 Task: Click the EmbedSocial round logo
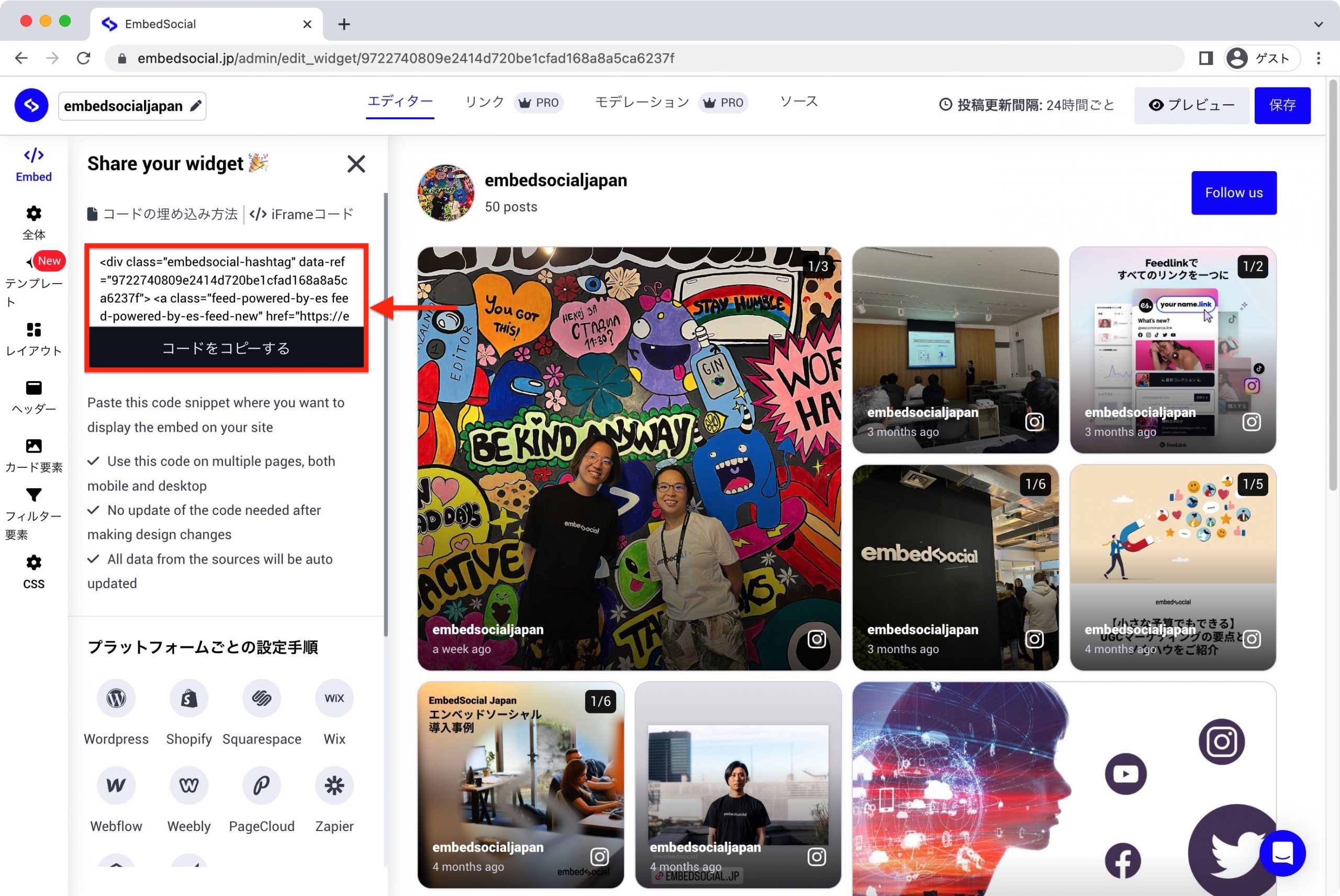tap(31, 105)
